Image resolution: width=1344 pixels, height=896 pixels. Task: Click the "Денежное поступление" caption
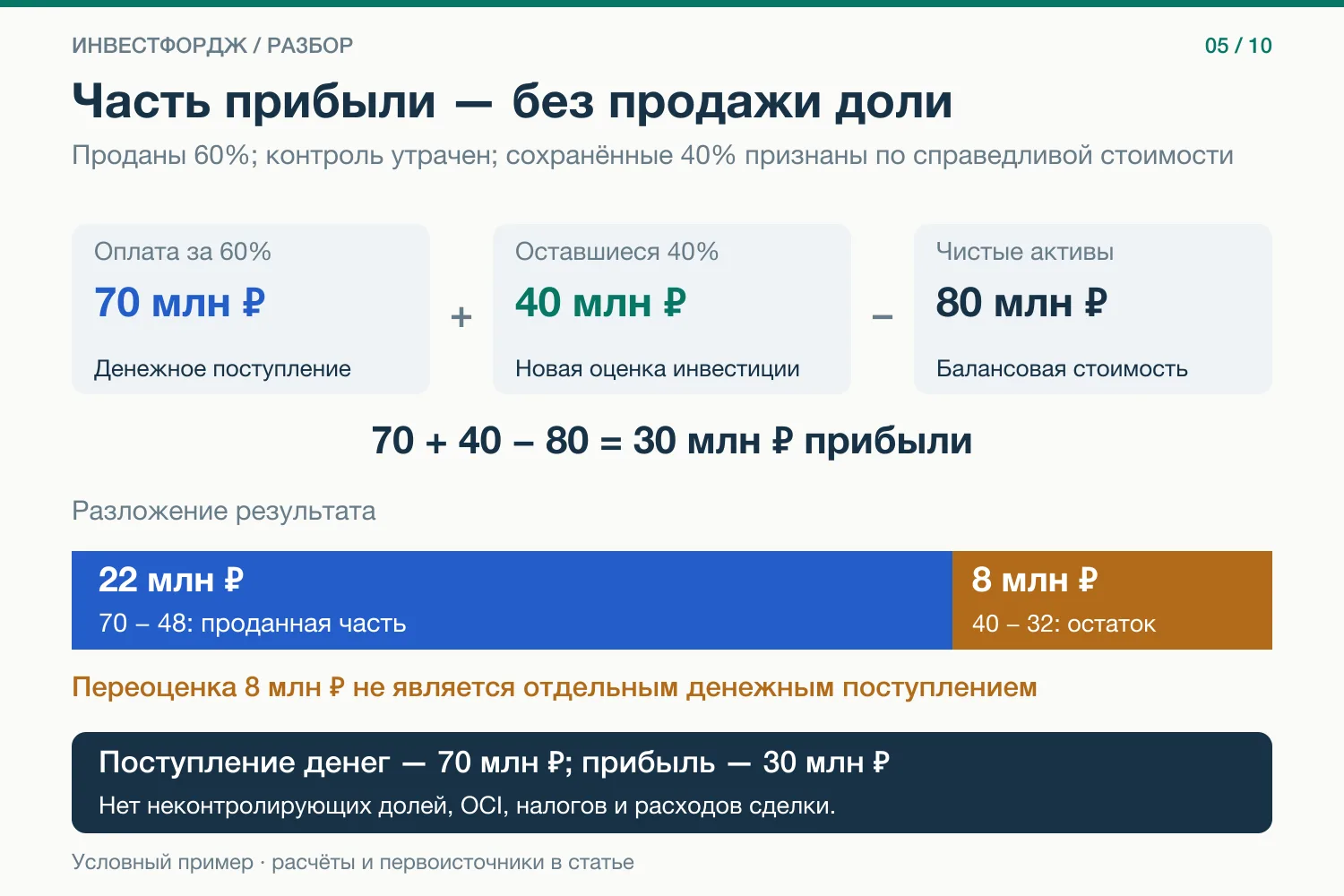click(x=222, y=369)
